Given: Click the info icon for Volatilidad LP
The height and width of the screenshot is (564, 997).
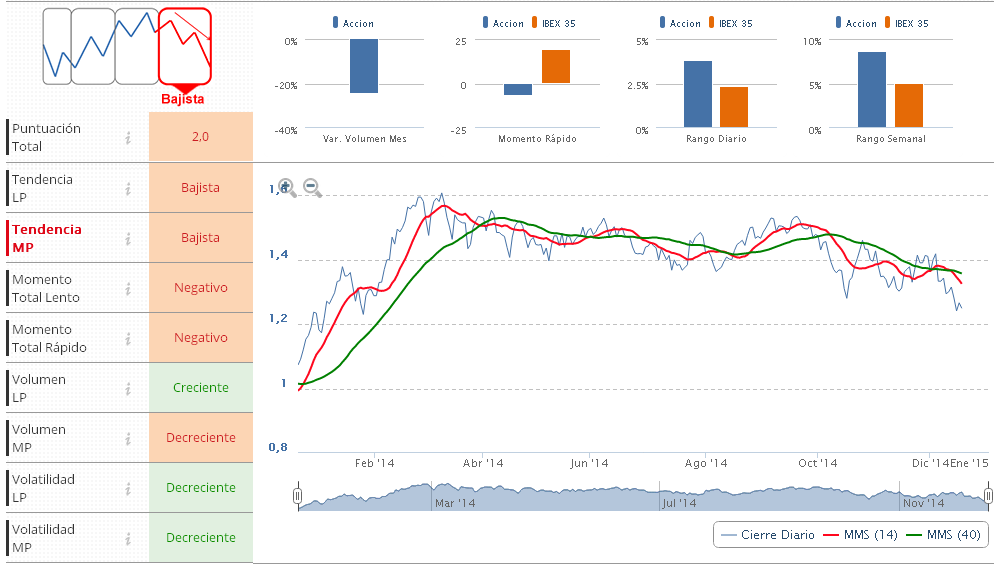Looking at the screenshot, I should 128,488.
